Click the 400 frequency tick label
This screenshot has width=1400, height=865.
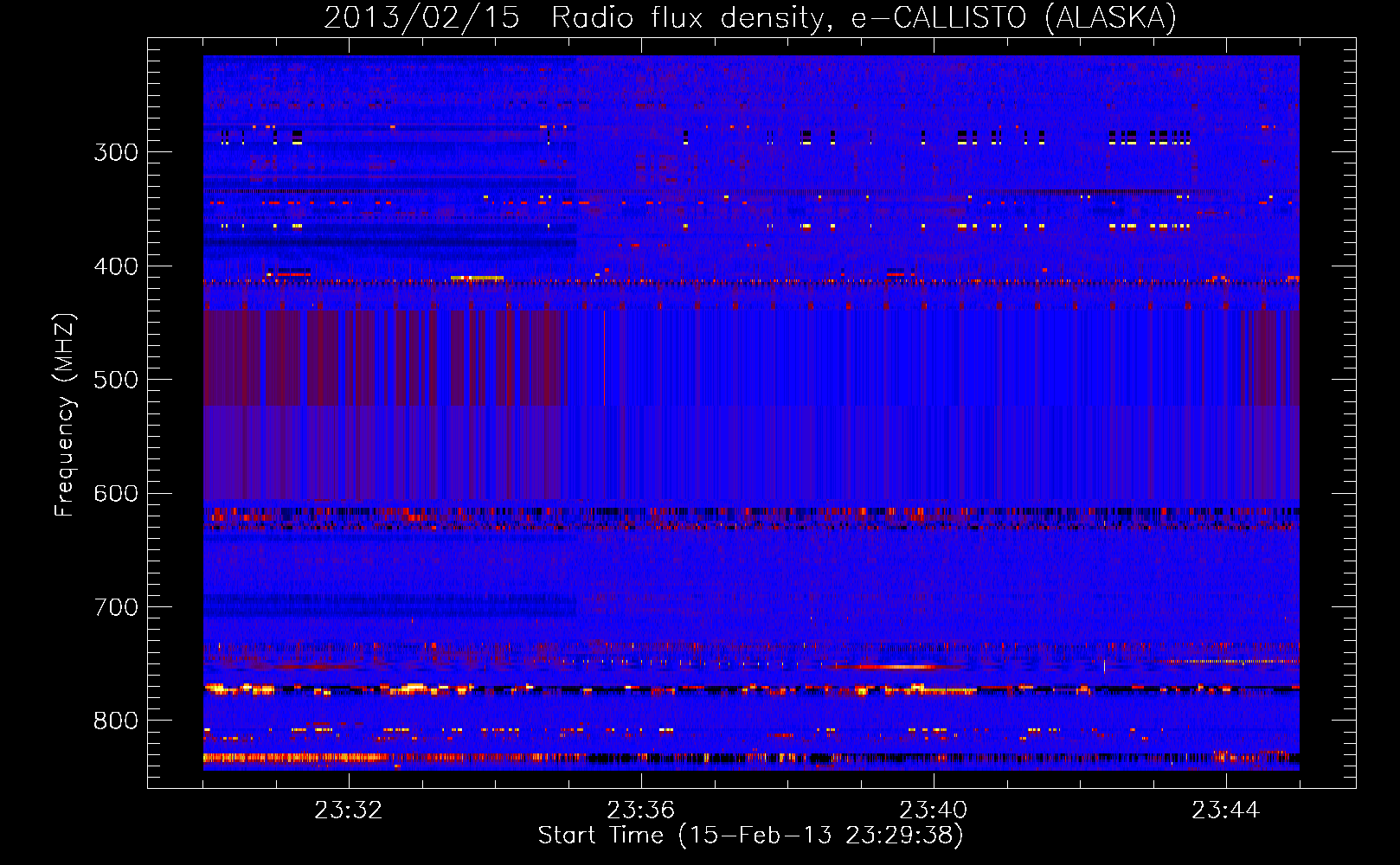(116, 266)
